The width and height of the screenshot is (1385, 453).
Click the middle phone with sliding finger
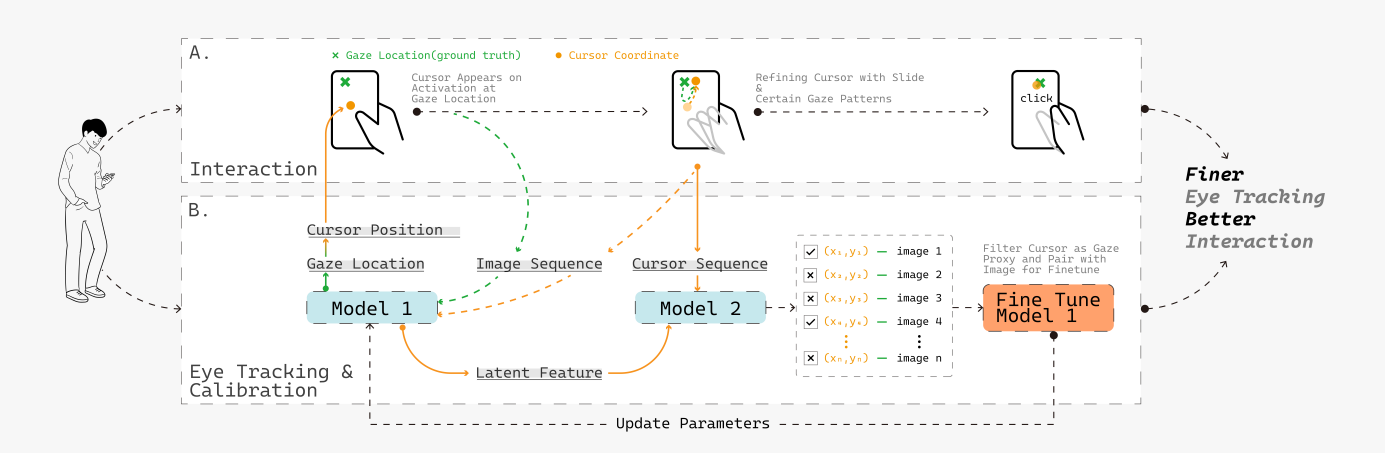coord(700,111)
